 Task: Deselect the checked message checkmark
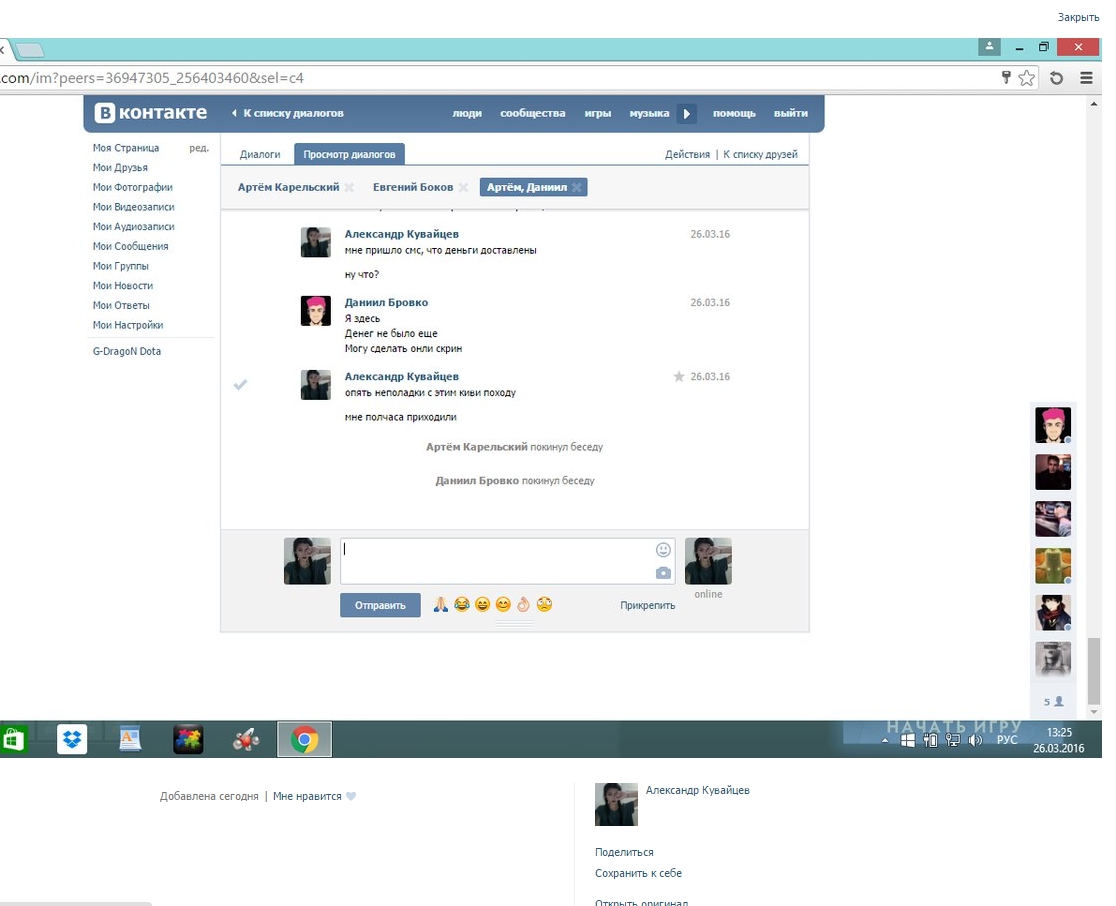click(241, 384)
